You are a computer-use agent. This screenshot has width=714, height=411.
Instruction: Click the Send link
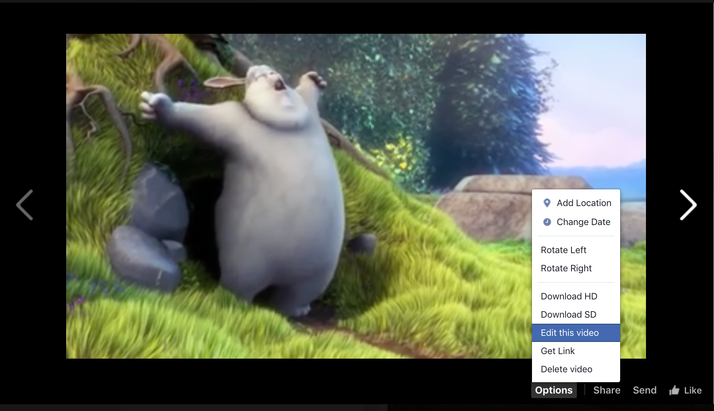[x=644, y=390]
